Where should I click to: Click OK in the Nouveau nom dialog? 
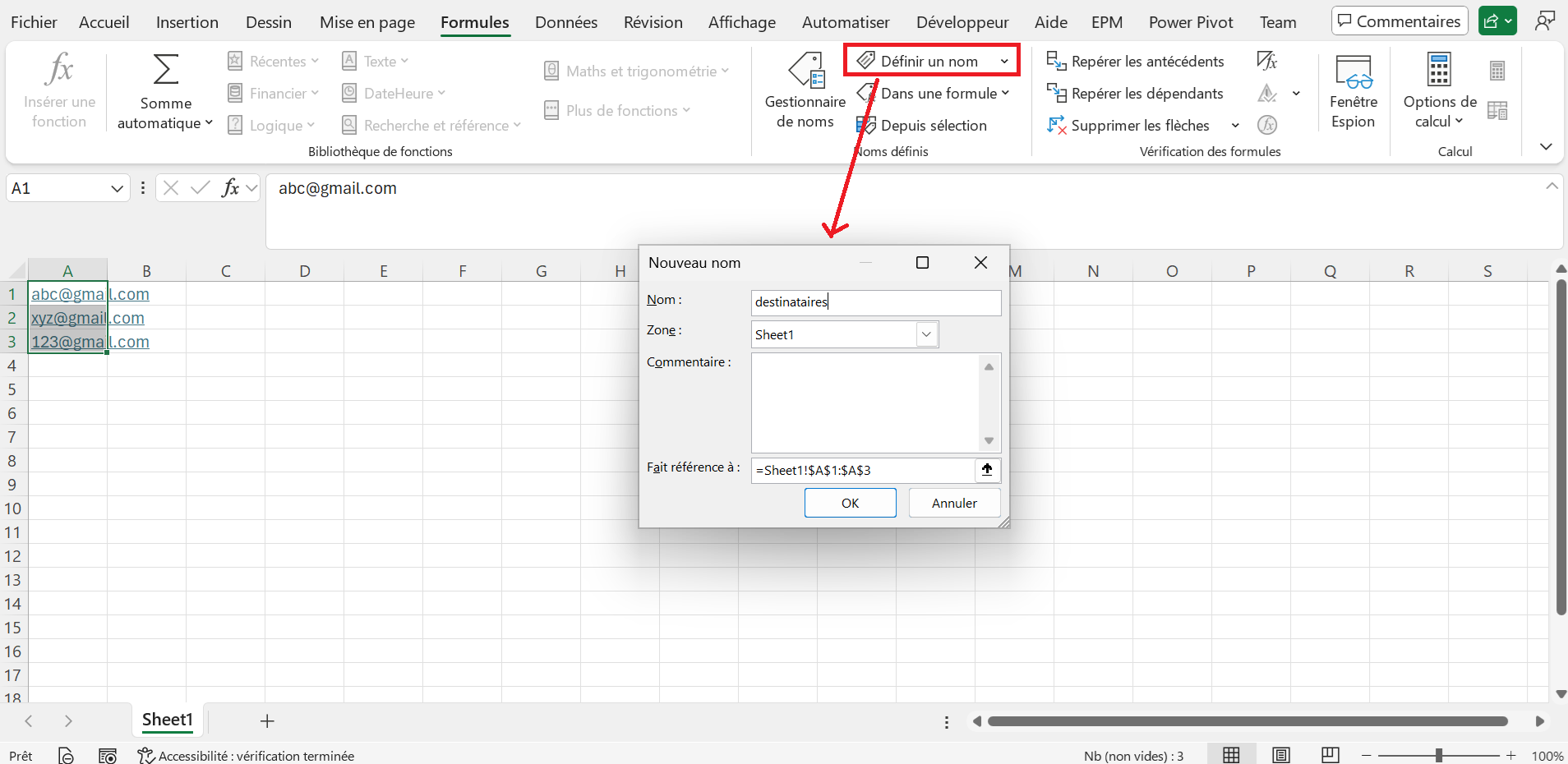851,503
